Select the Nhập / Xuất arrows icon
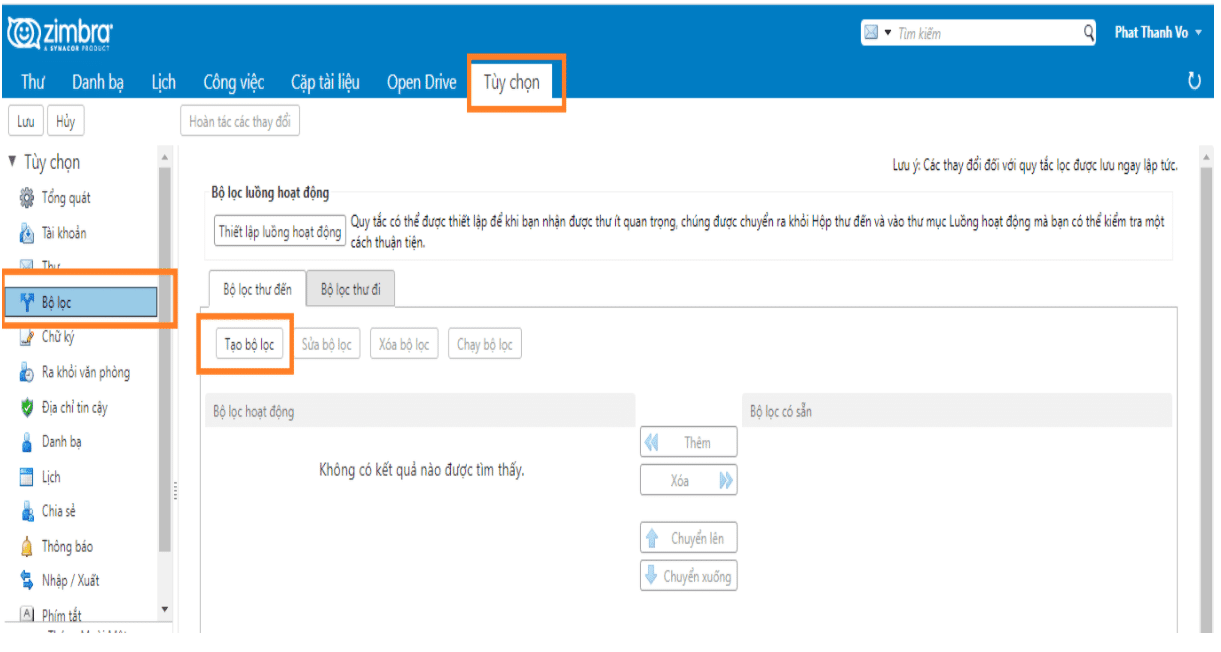This screenshot has width=1221, height=652. (x=27, y=580)
